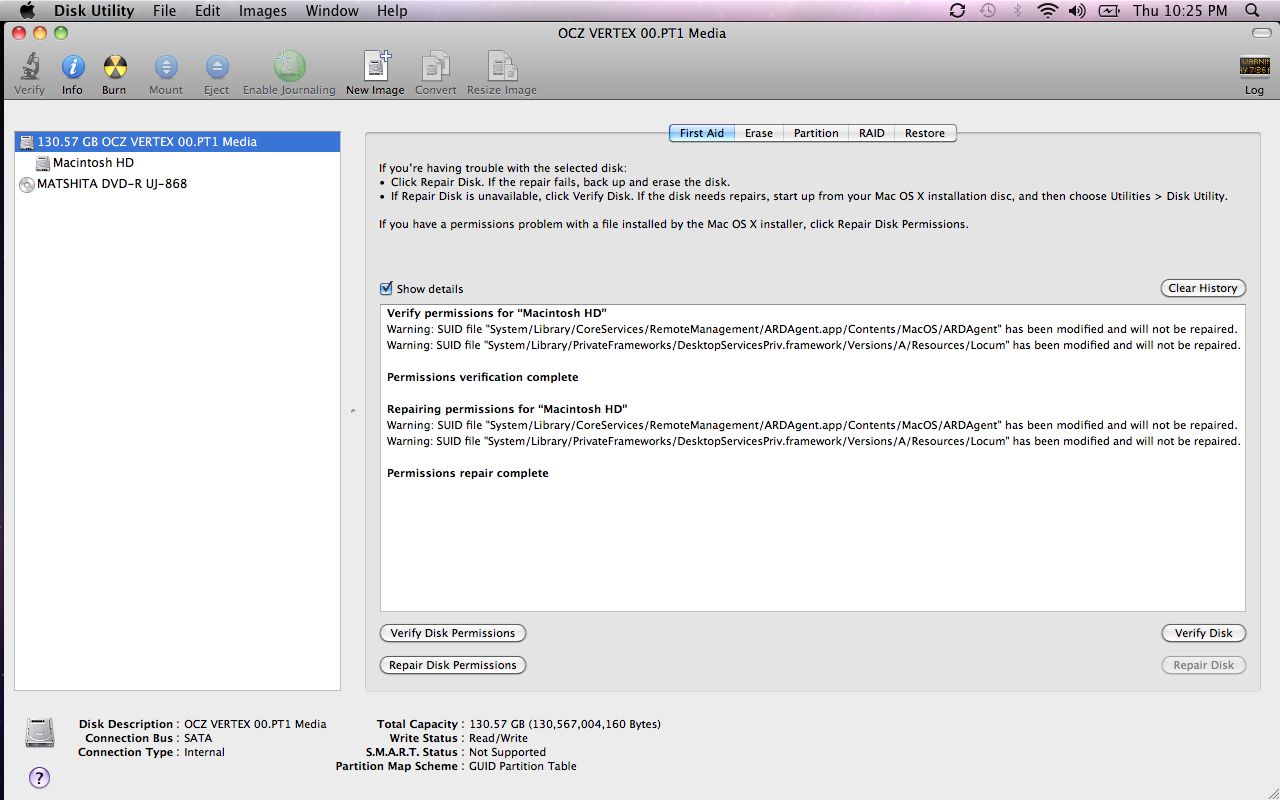
Task: Switch to the First Aid tab
Action: pos(702,133)
